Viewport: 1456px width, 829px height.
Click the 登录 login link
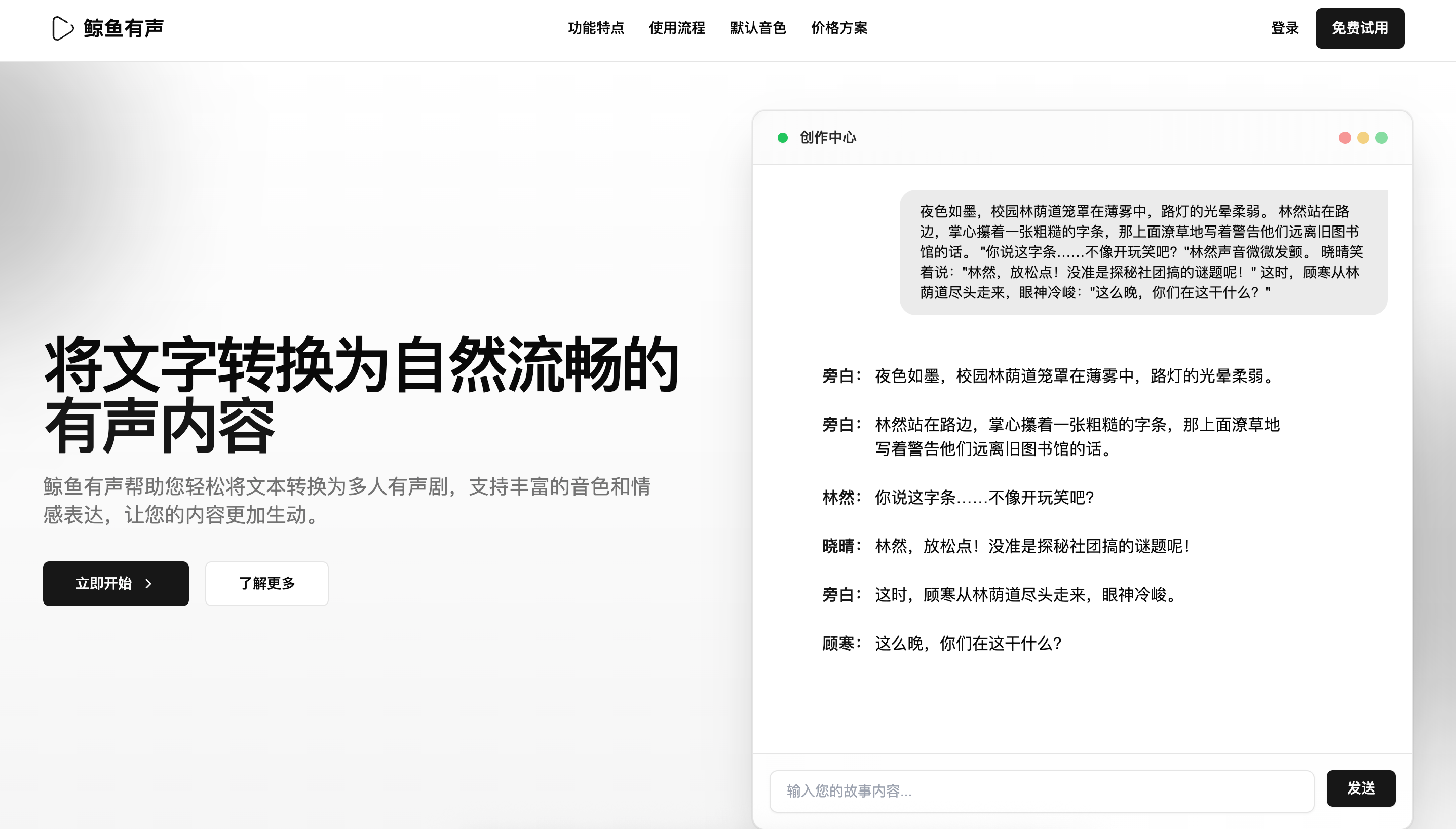[1285, 28]
